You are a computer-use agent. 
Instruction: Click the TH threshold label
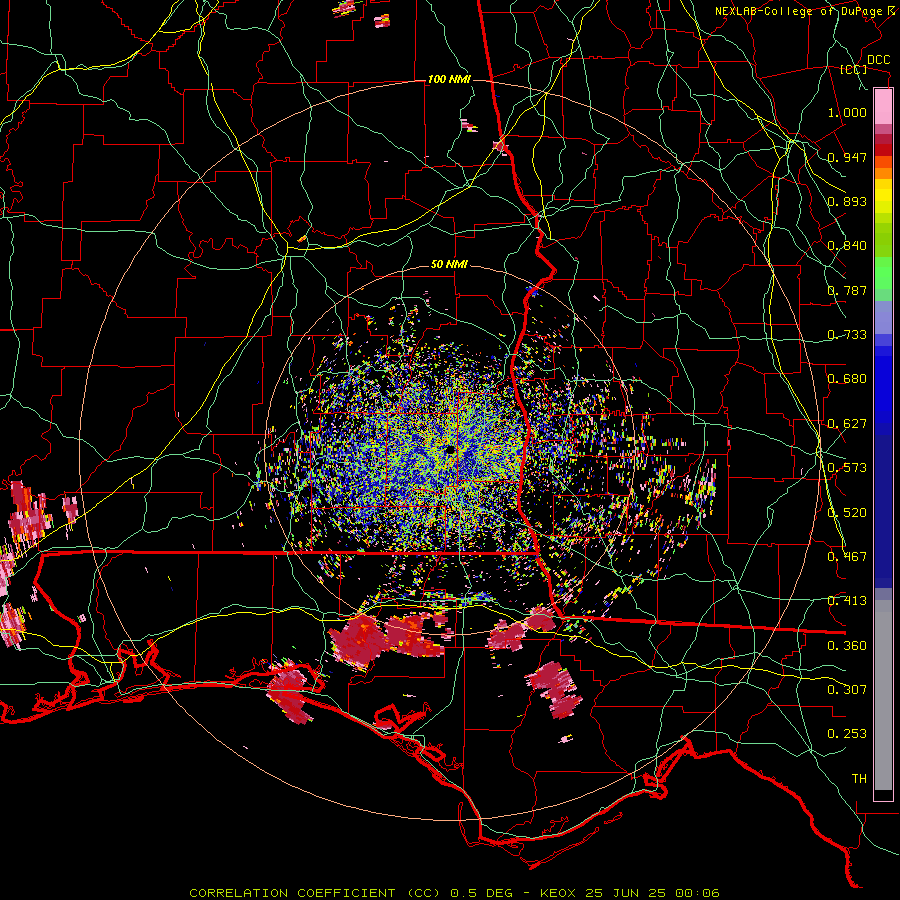click(x=859, y=779)
